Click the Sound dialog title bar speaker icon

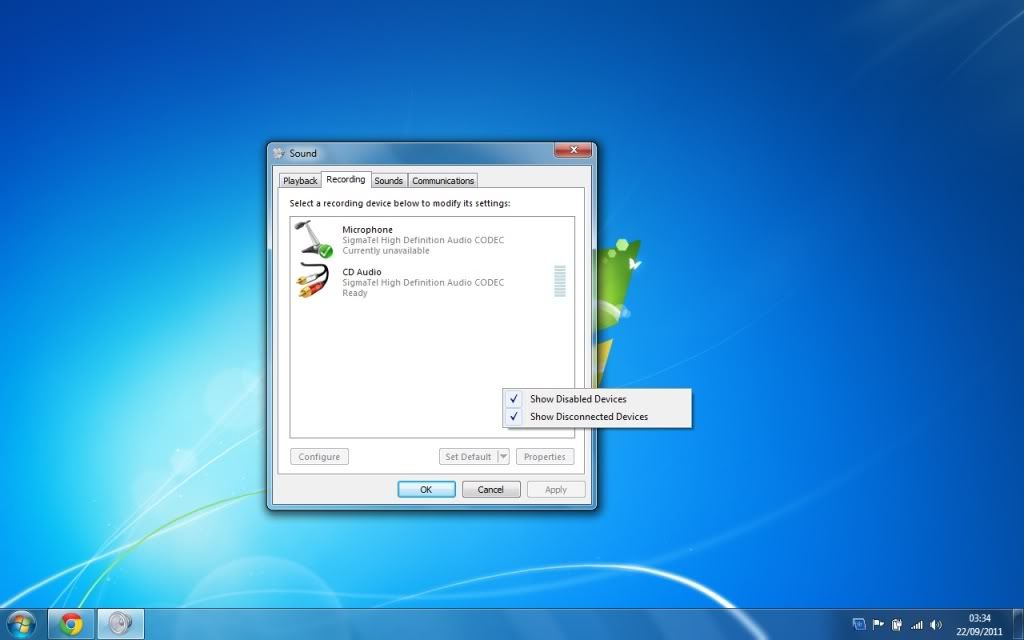(x=279, y=153)
